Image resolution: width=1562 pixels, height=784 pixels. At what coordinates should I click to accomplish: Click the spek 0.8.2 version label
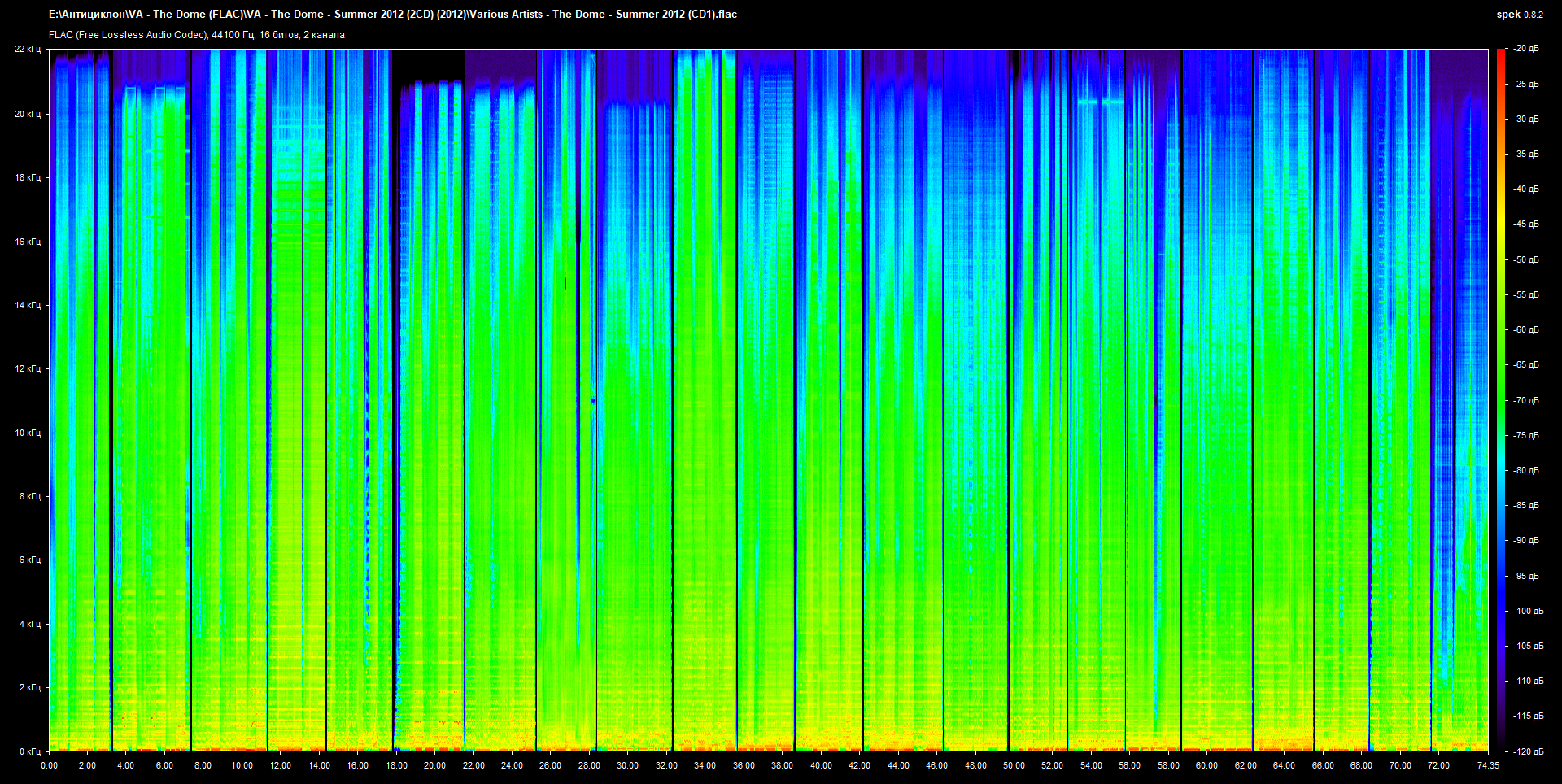(1519, 15)
